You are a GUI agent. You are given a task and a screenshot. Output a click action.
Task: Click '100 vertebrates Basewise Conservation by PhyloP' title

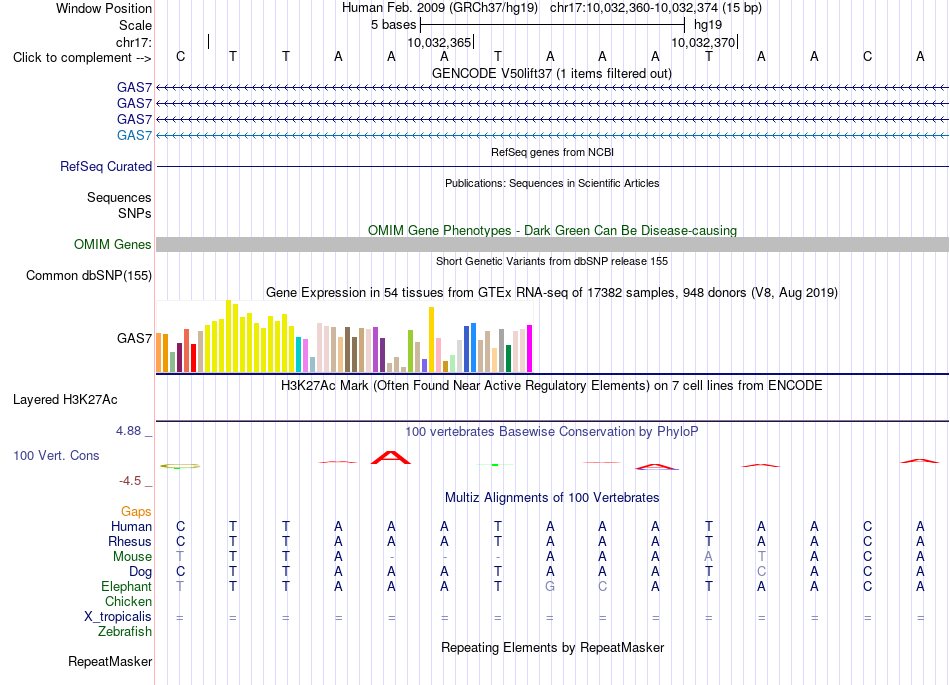click(551, 431)
